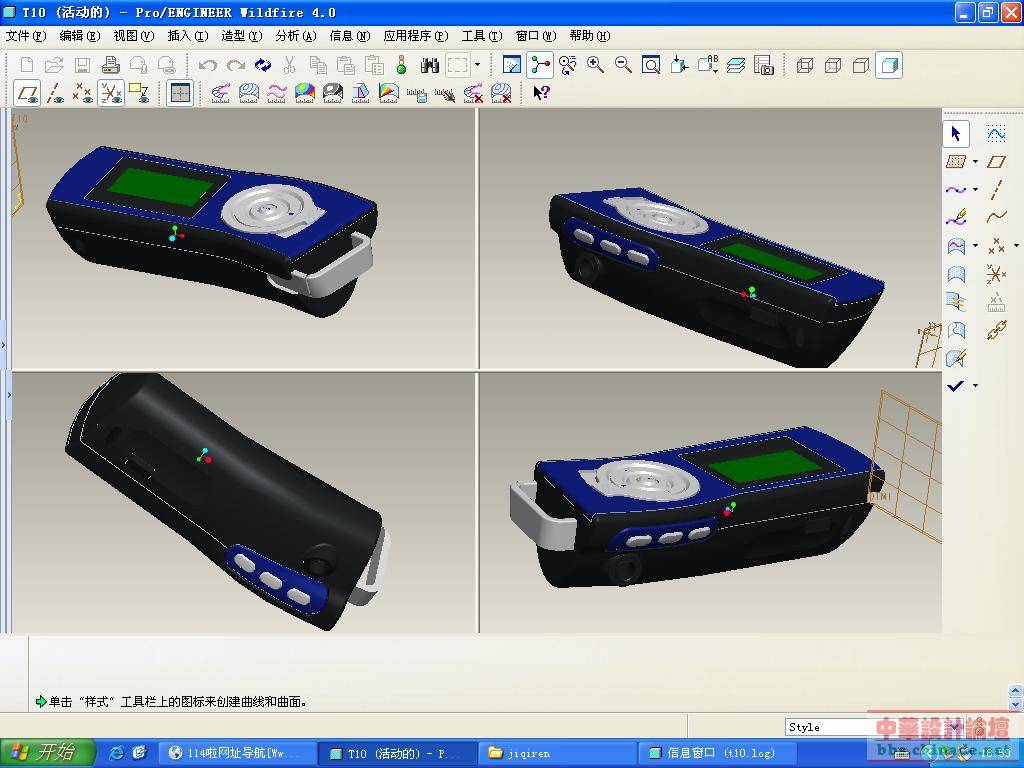Switch to wireframe display mode
This screenshot has height=768, width=1024.
[x=805, y=65]
